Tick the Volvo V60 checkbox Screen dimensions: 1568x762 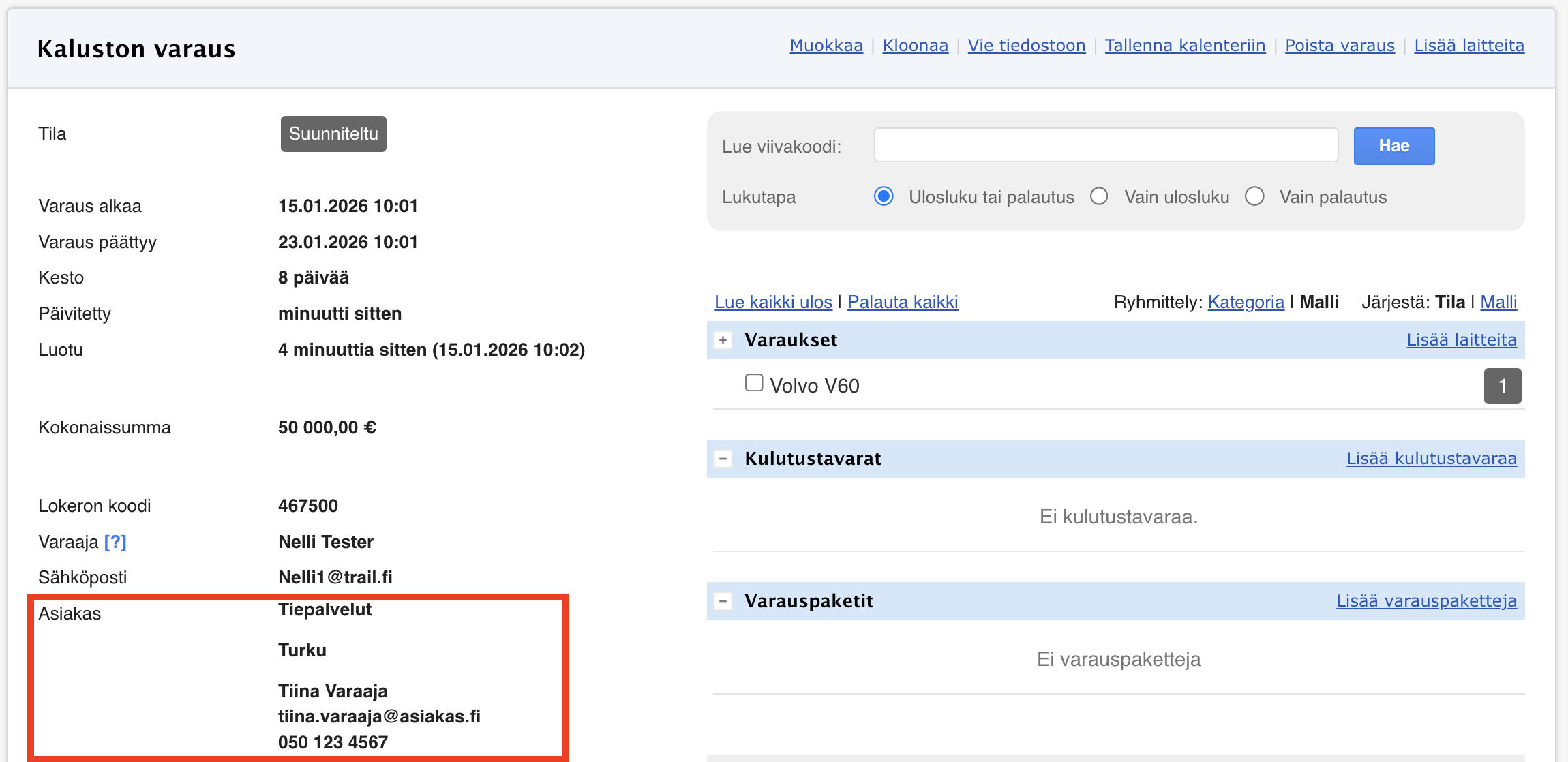(x=753, y=383)
